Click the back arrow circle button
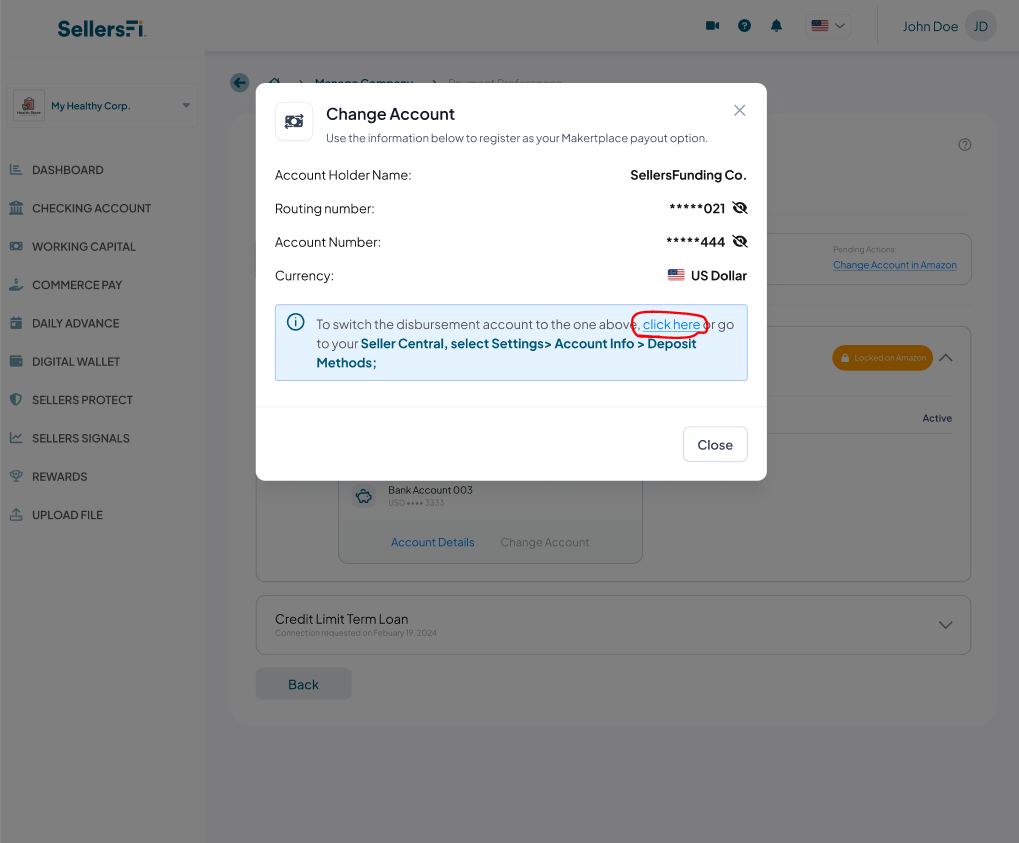Image resolution: width=1019 pixels, height=843 pixels. [240, 83]
